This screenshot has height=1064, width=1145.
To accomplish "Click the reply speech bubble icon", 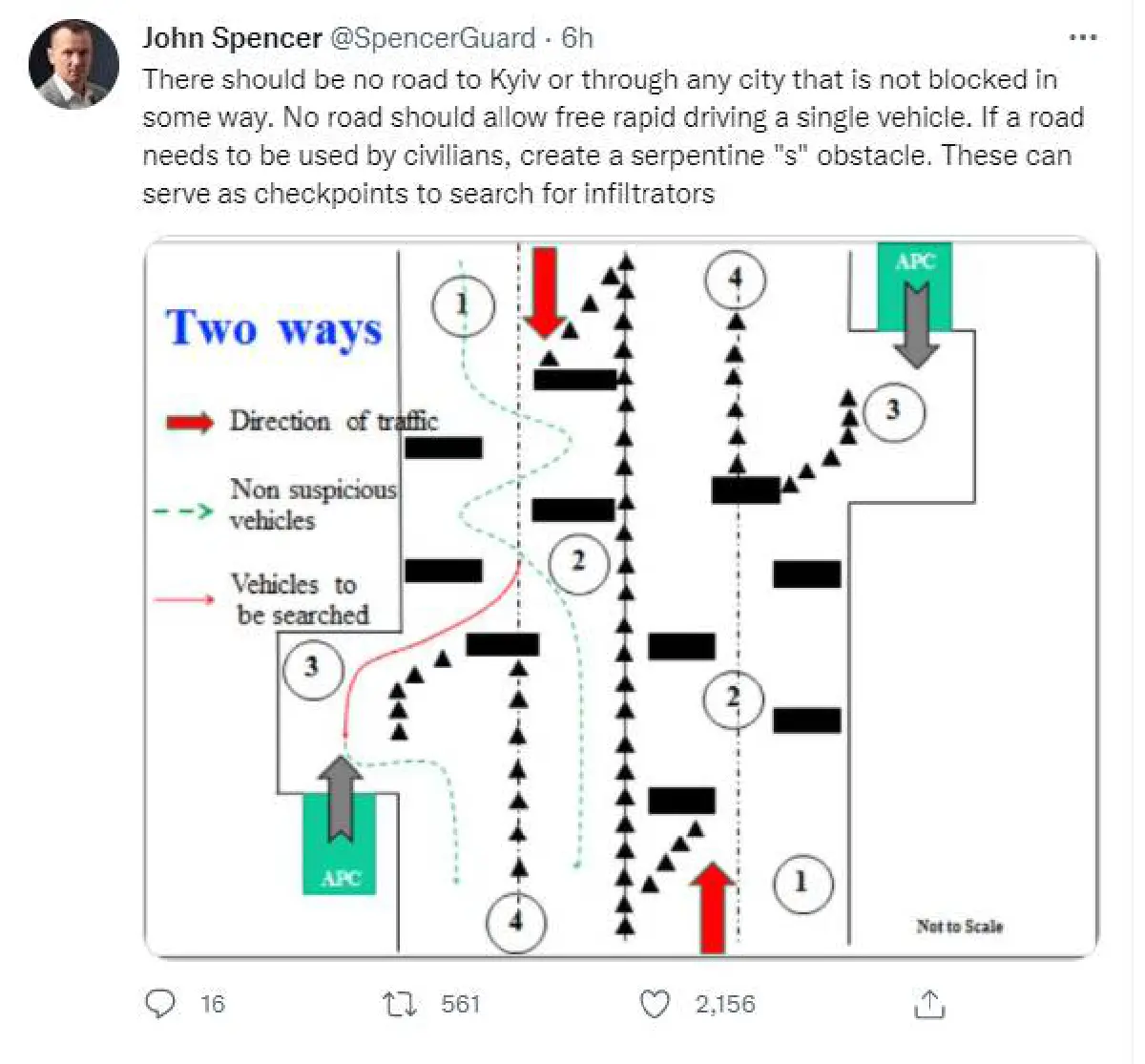I will click(160, 1003).
